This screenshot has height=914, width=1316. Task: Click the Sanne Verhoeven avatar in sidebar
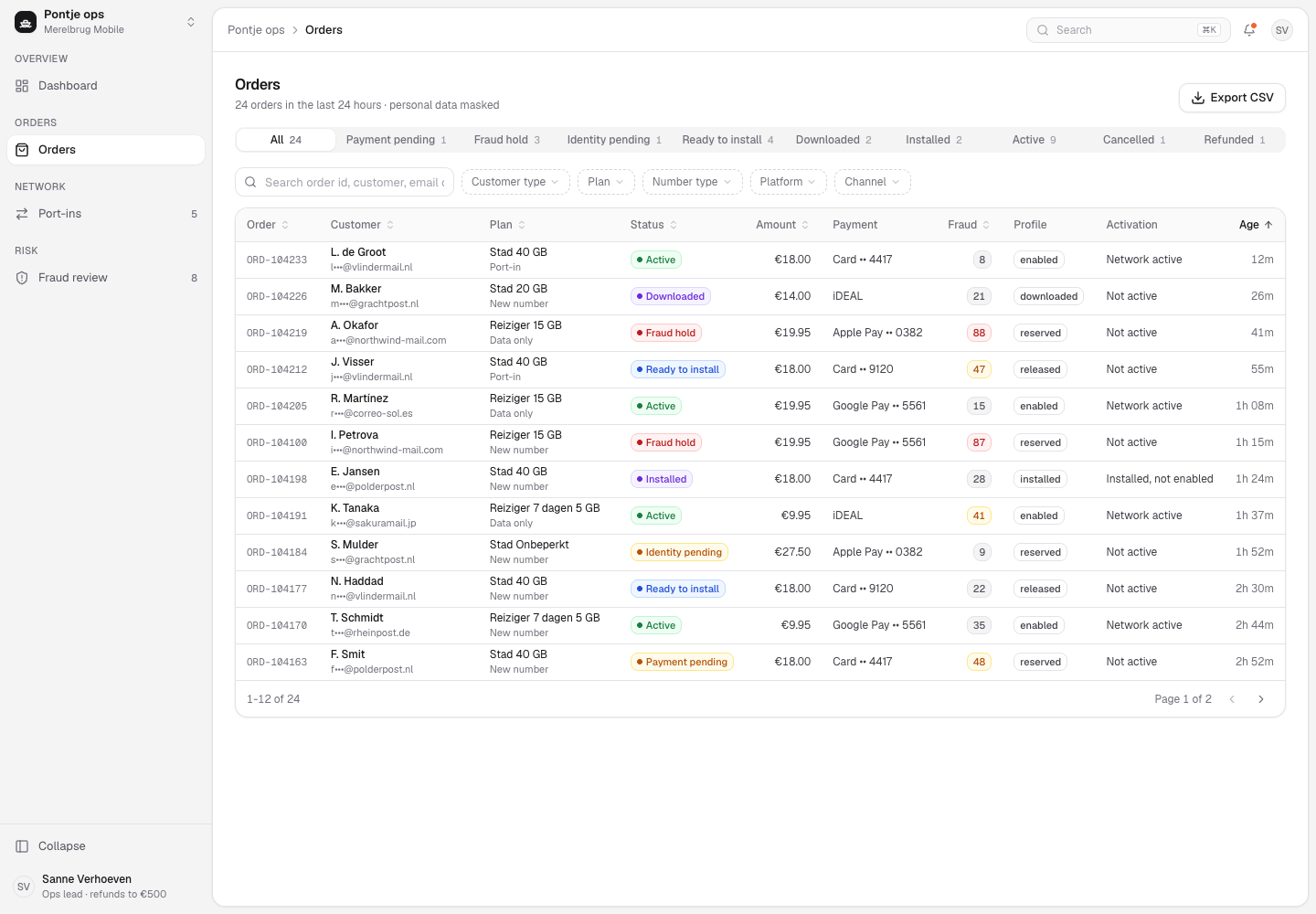24,887
